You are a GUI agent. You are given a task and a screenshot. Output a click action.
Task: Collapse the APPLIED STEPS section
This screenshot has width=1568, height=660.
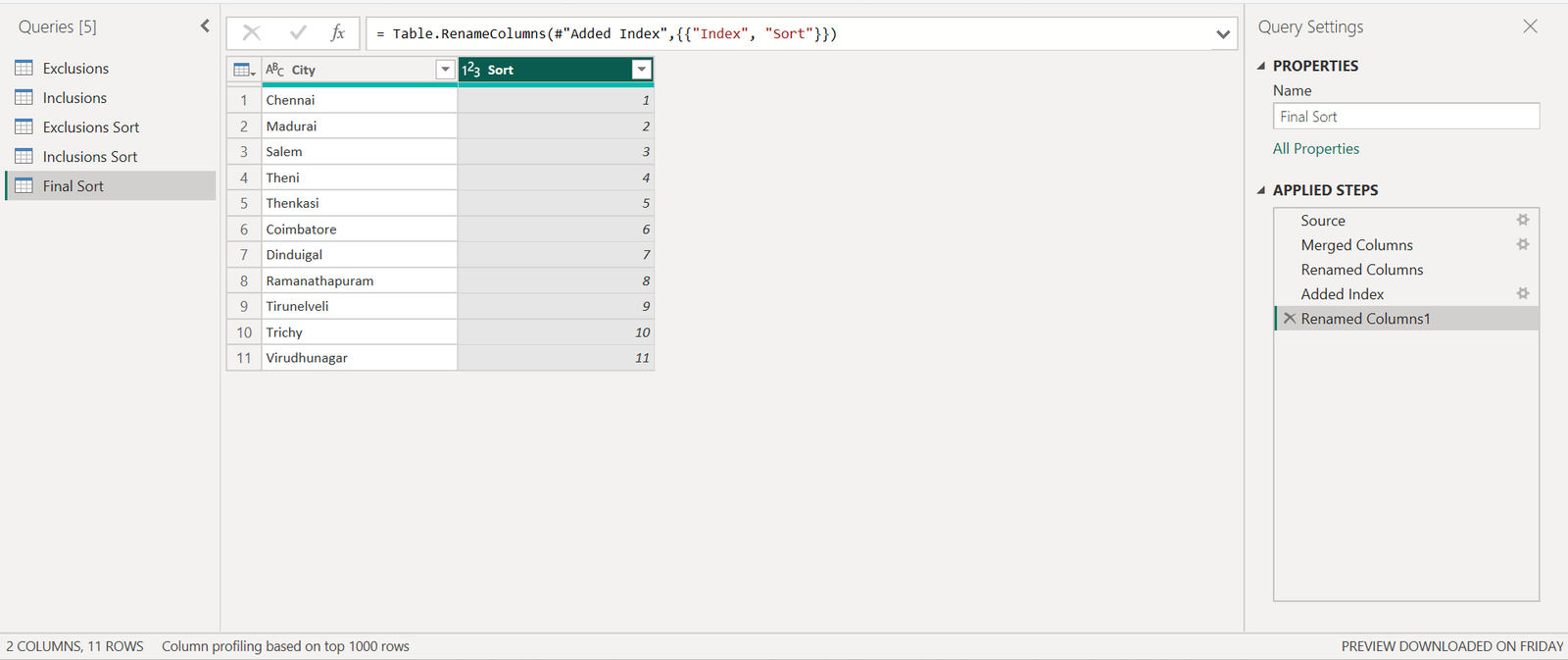point(1261,190)
